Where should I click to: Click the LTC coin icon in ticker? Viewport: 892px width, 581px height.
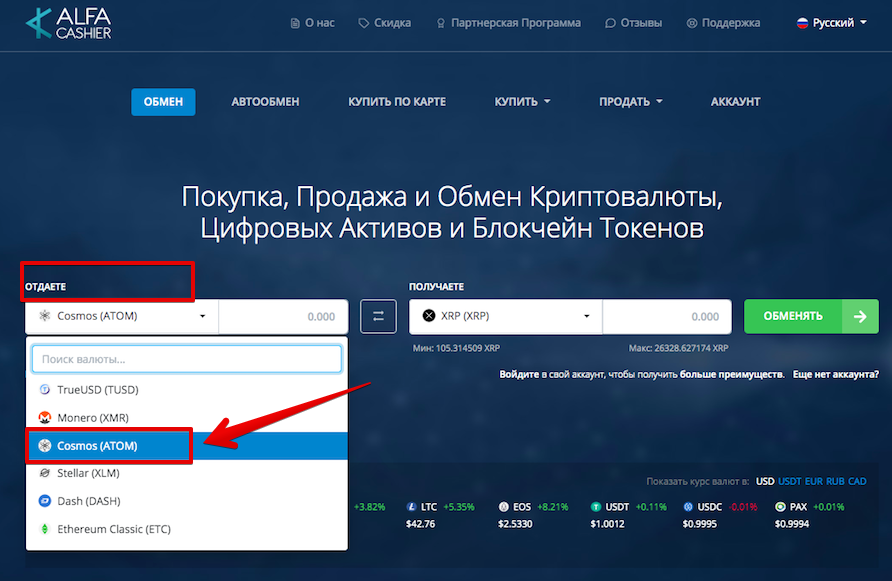pyautogui.click(x=412, y=507)
